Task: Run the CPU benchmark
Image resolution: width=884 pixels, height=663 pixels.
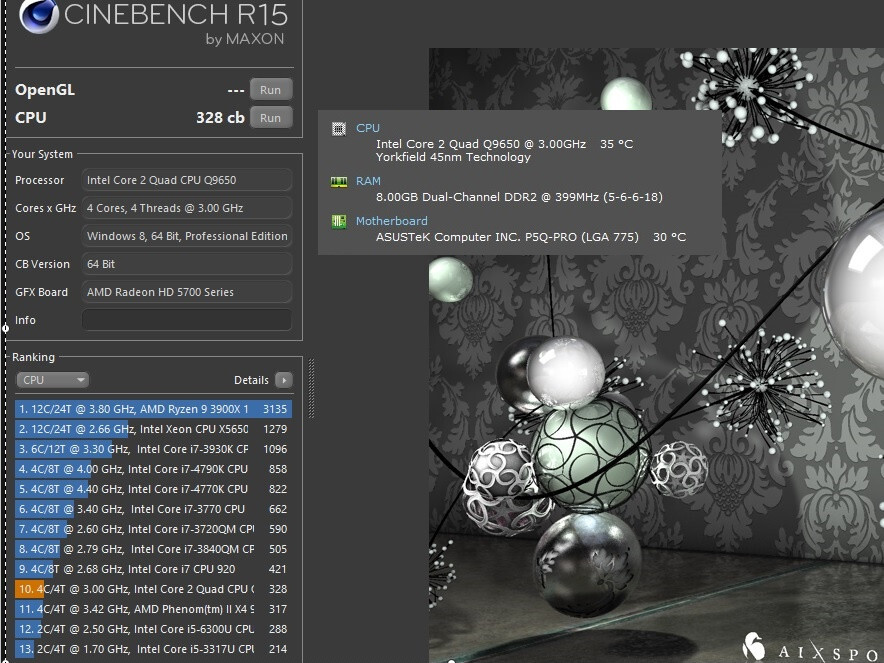Action: [270, 118]
